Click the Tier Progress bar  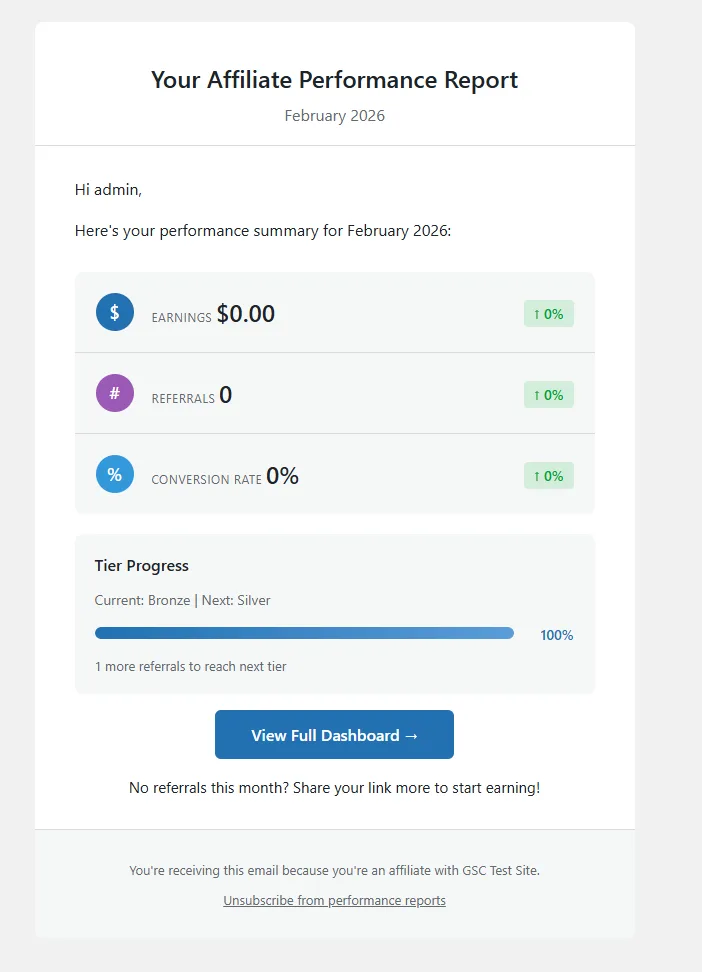304,632
